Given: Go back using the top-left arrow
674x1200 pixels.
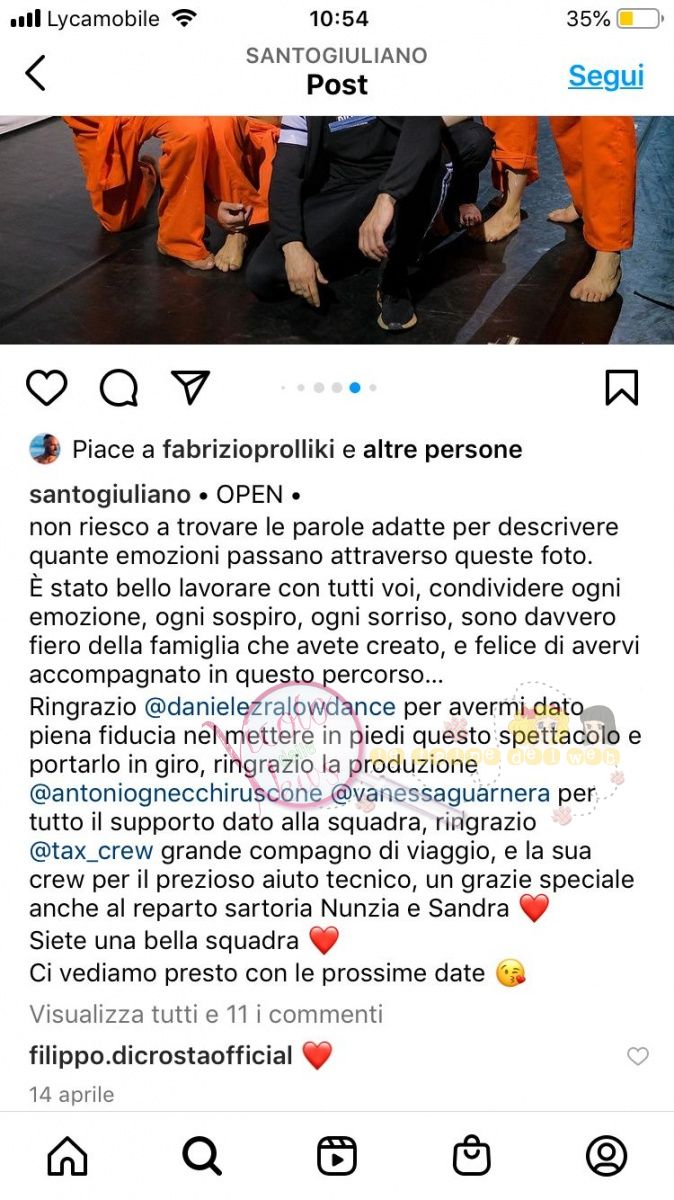Looking at the screenshot, I should (36, 73).
